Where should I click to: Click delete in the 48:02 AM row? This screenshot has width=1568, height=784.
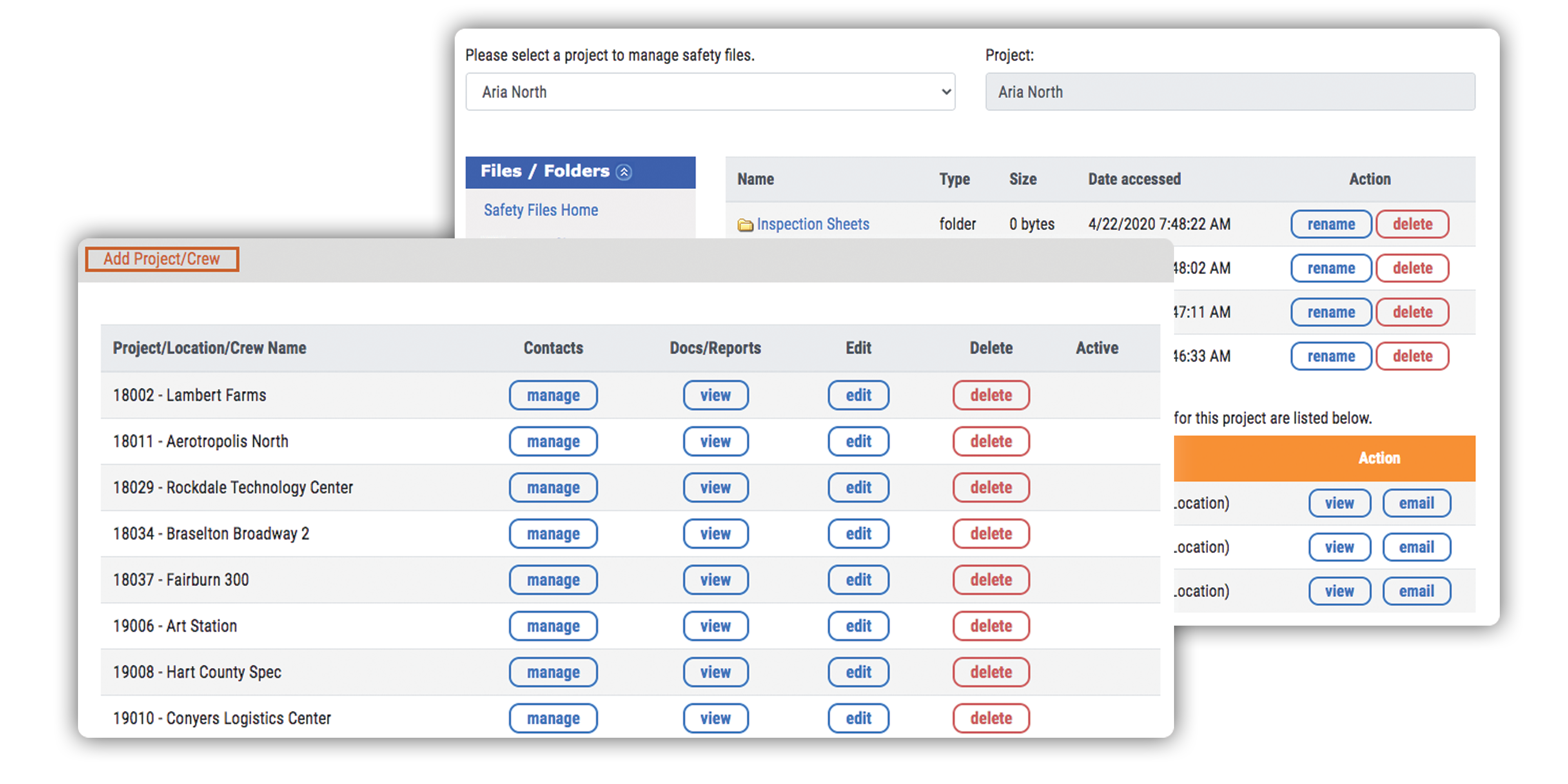click(x=1412, y=268)
